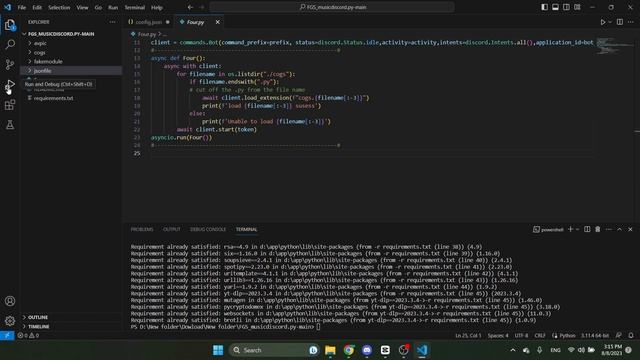This screenshot has width=640, height=360.
Task: Open the Explorer view in the activity bar
Action: click(x=10, y=25)
